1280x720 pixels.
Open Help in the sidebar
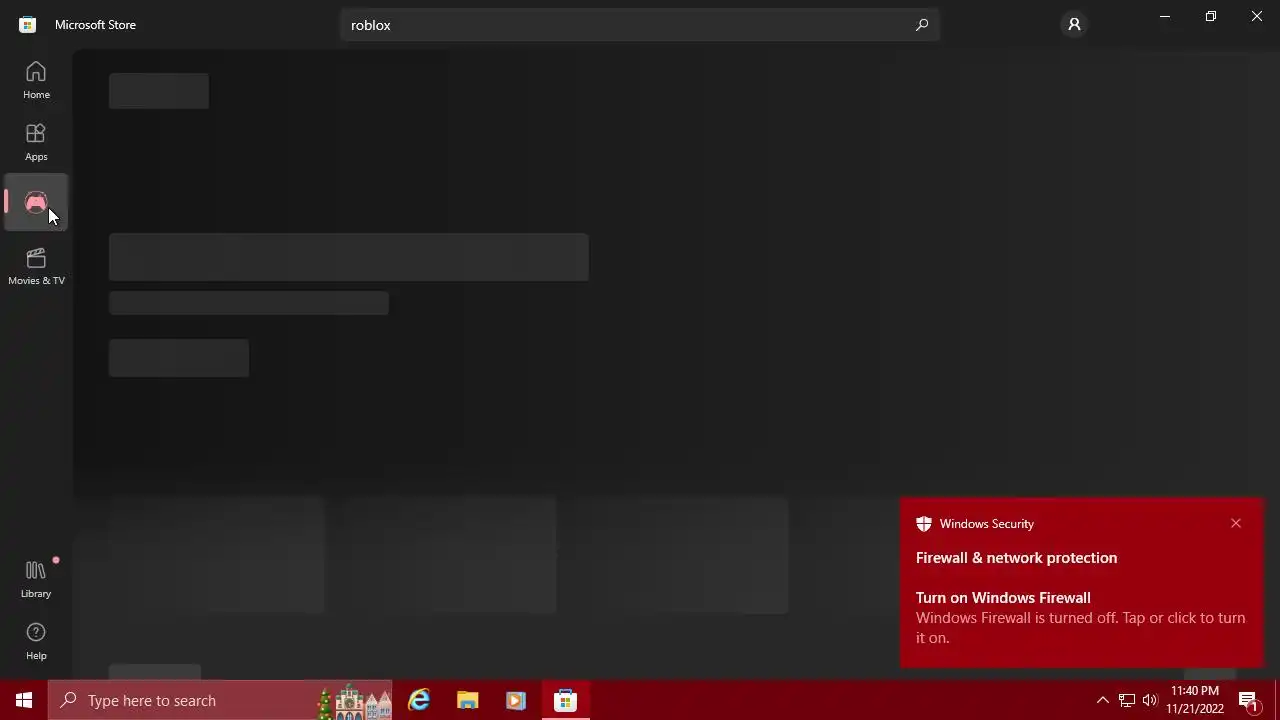click(x=36, y=641)
